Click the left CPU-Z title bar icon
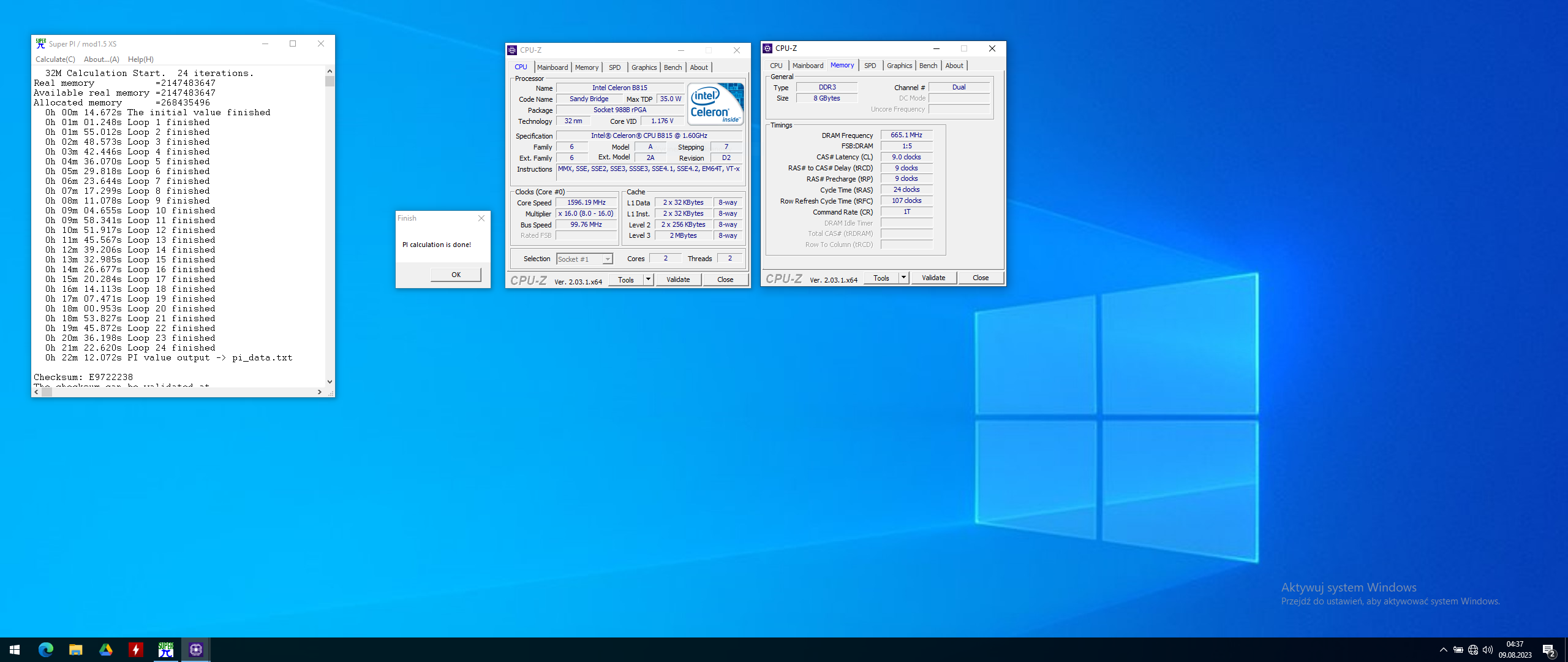 513,50
